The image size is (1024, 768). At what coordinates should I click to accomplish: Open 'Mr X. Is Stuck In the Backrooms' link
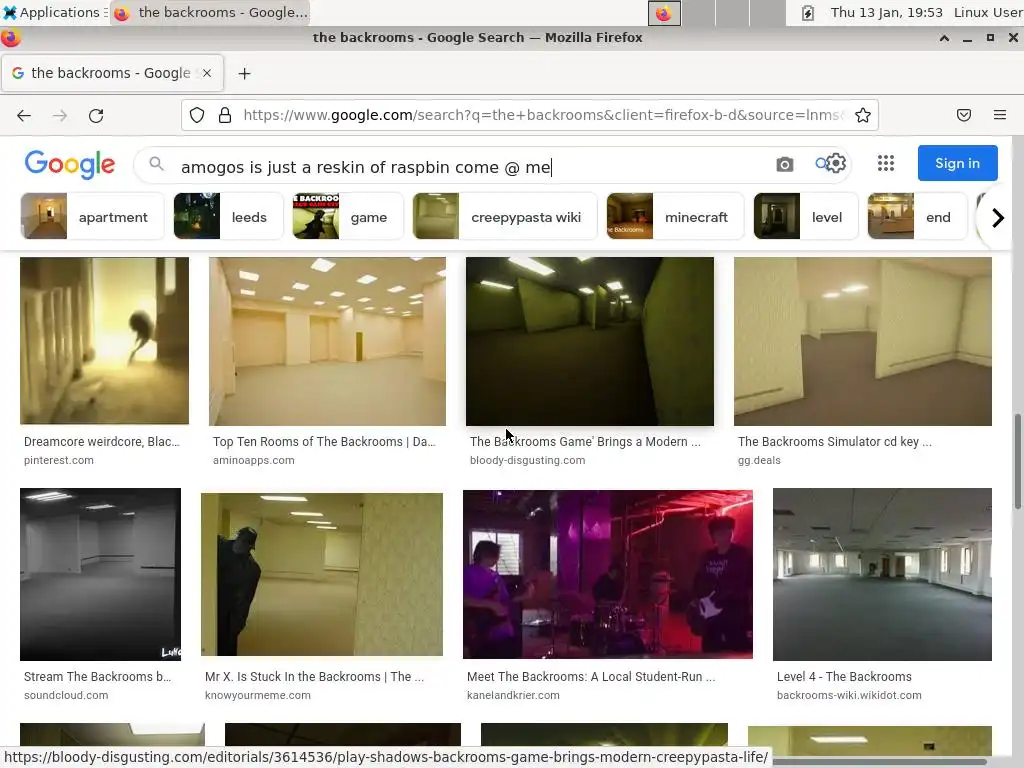(314, 677)
